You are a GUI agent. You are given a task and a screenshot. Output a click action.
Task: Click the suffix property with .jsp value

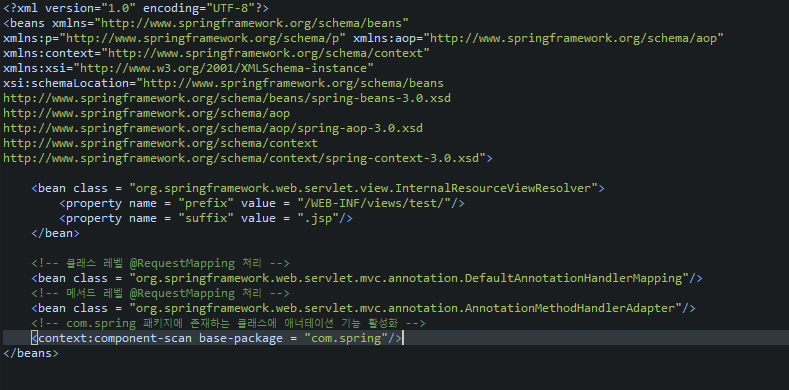click(x=206, y=218)
